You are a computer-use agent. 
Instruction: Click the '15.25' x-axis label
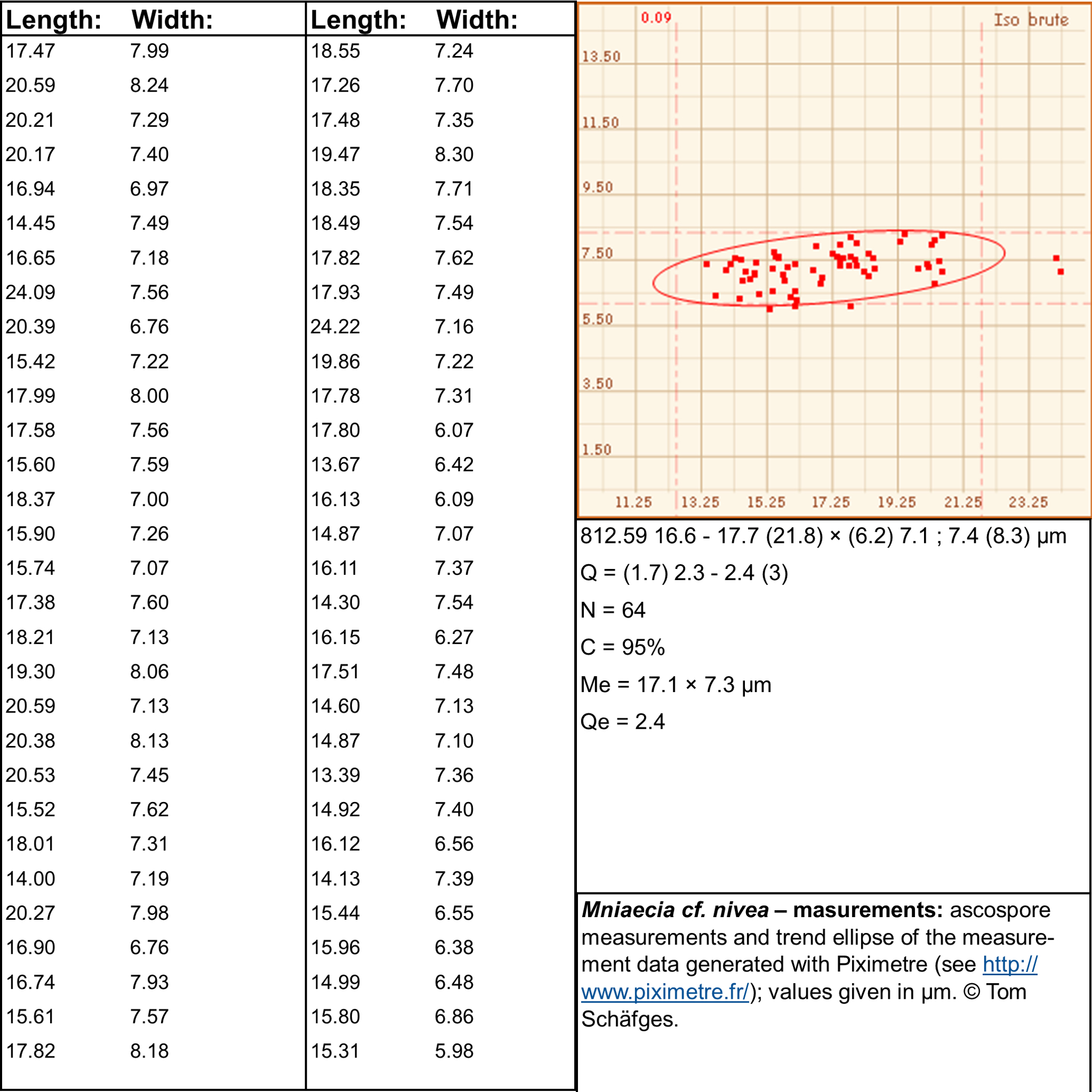pos(766,502)
